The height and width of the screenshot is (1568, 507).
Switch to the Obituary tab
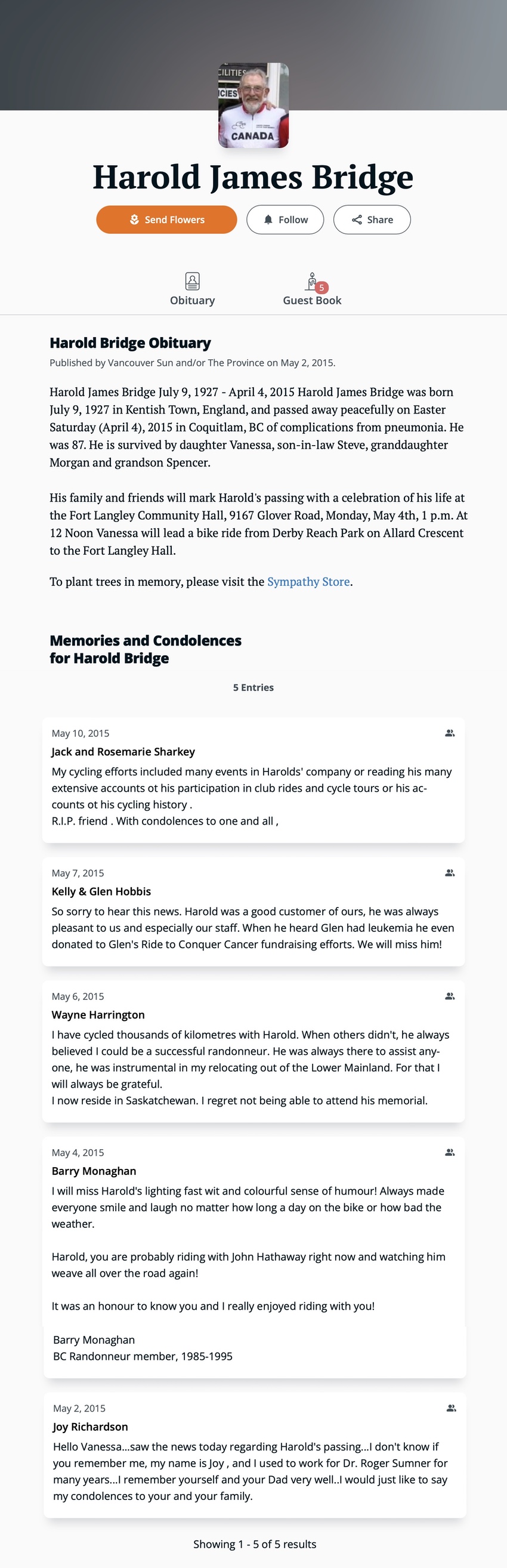pyautogui.click(x=192, y=289)
